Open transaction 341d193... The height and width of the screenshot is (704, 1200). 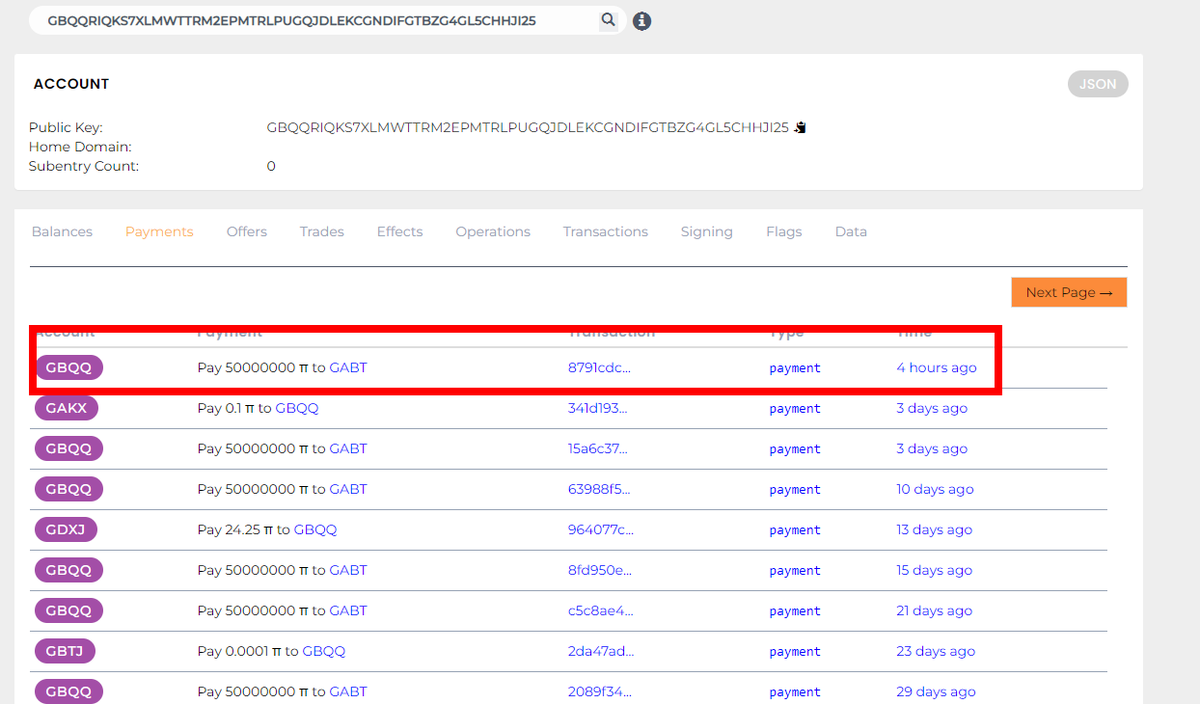click(598, 408)
